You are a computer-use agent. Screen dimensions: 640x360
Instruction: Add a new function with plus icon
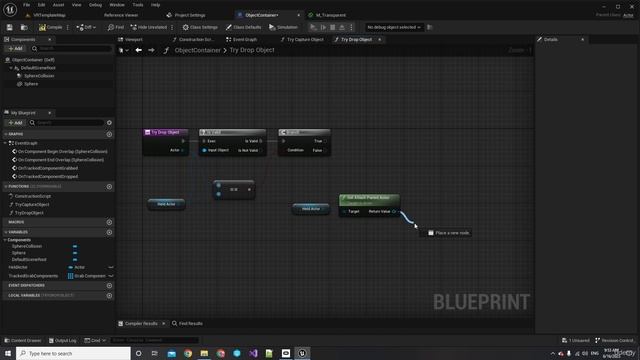point(109,187)
